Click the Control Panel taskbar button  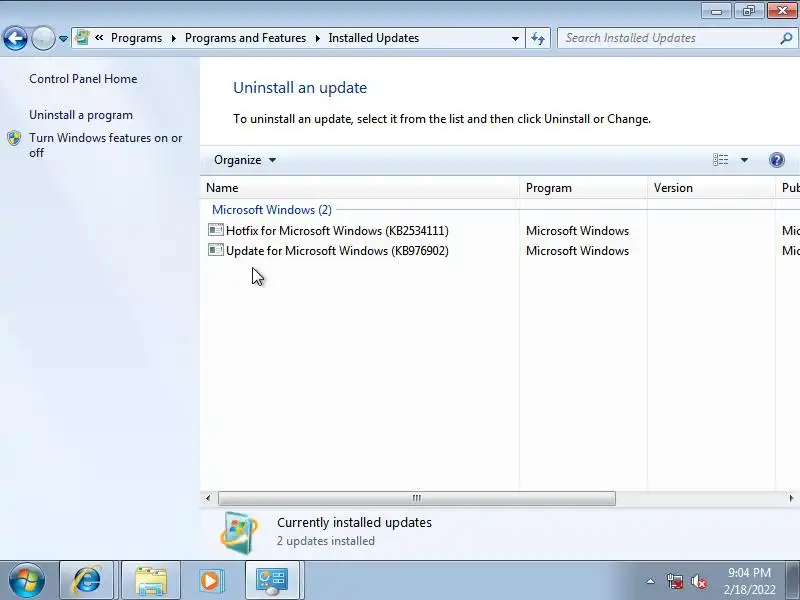tap(272, 581)
